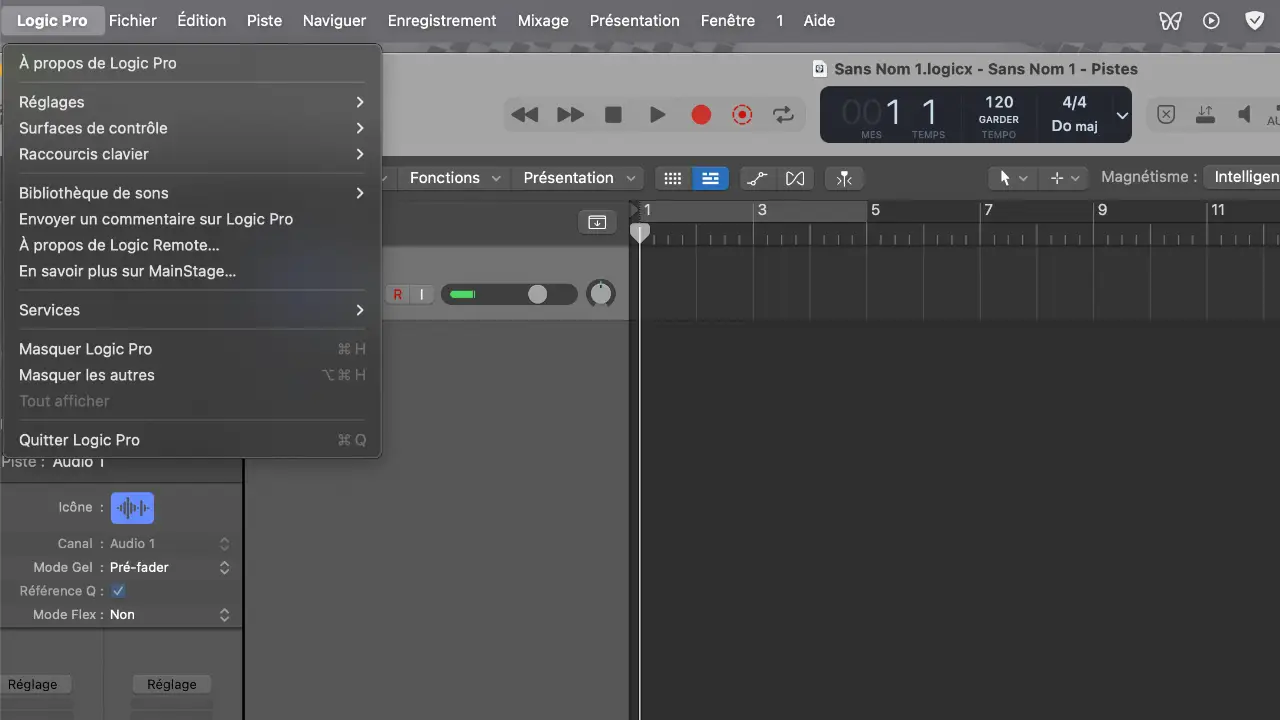
Task: Click the Capture Recording dotted-circle button
Action: tap(742, 115)
